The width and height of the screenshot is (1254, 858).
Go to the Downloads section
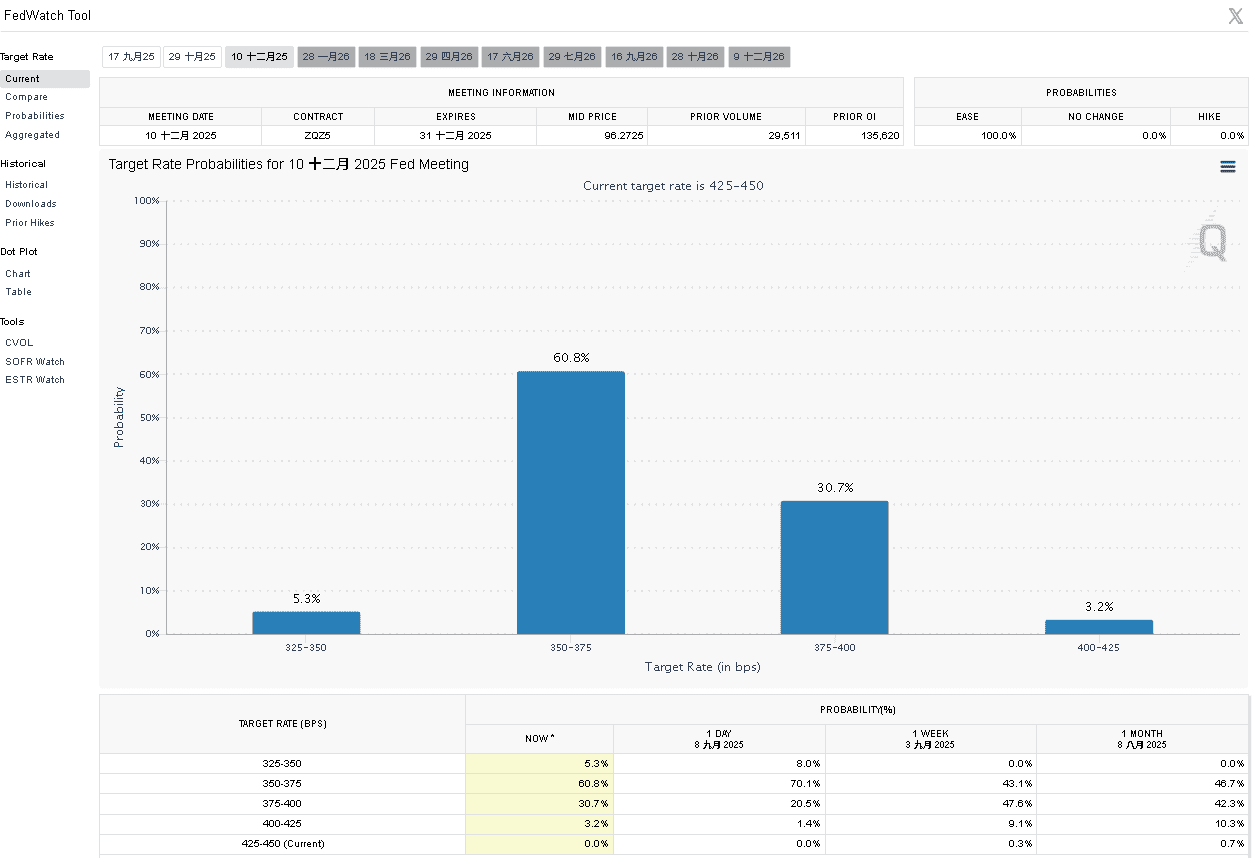[x=30, y=204]
